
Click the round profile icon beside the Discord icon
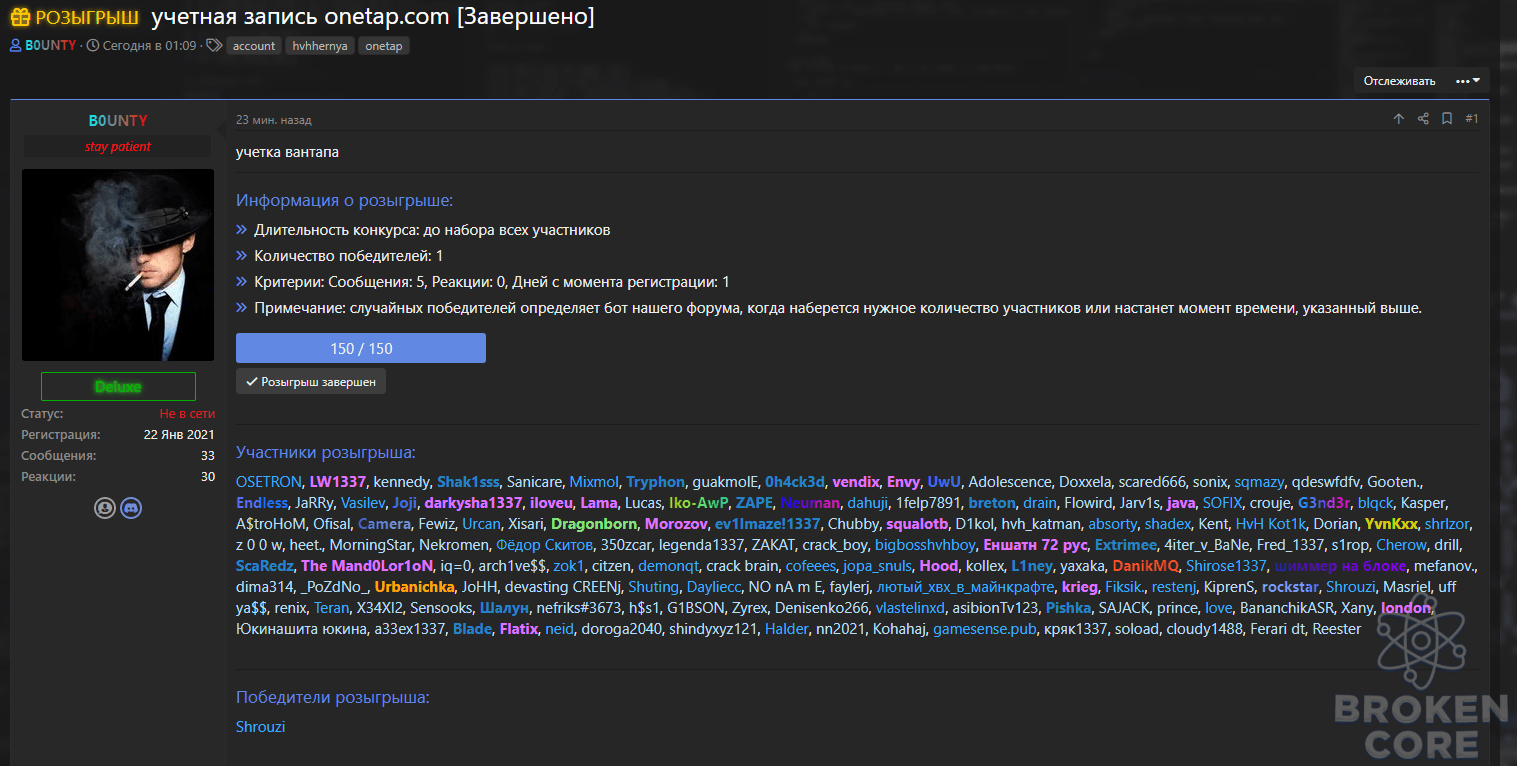(105, 508)
